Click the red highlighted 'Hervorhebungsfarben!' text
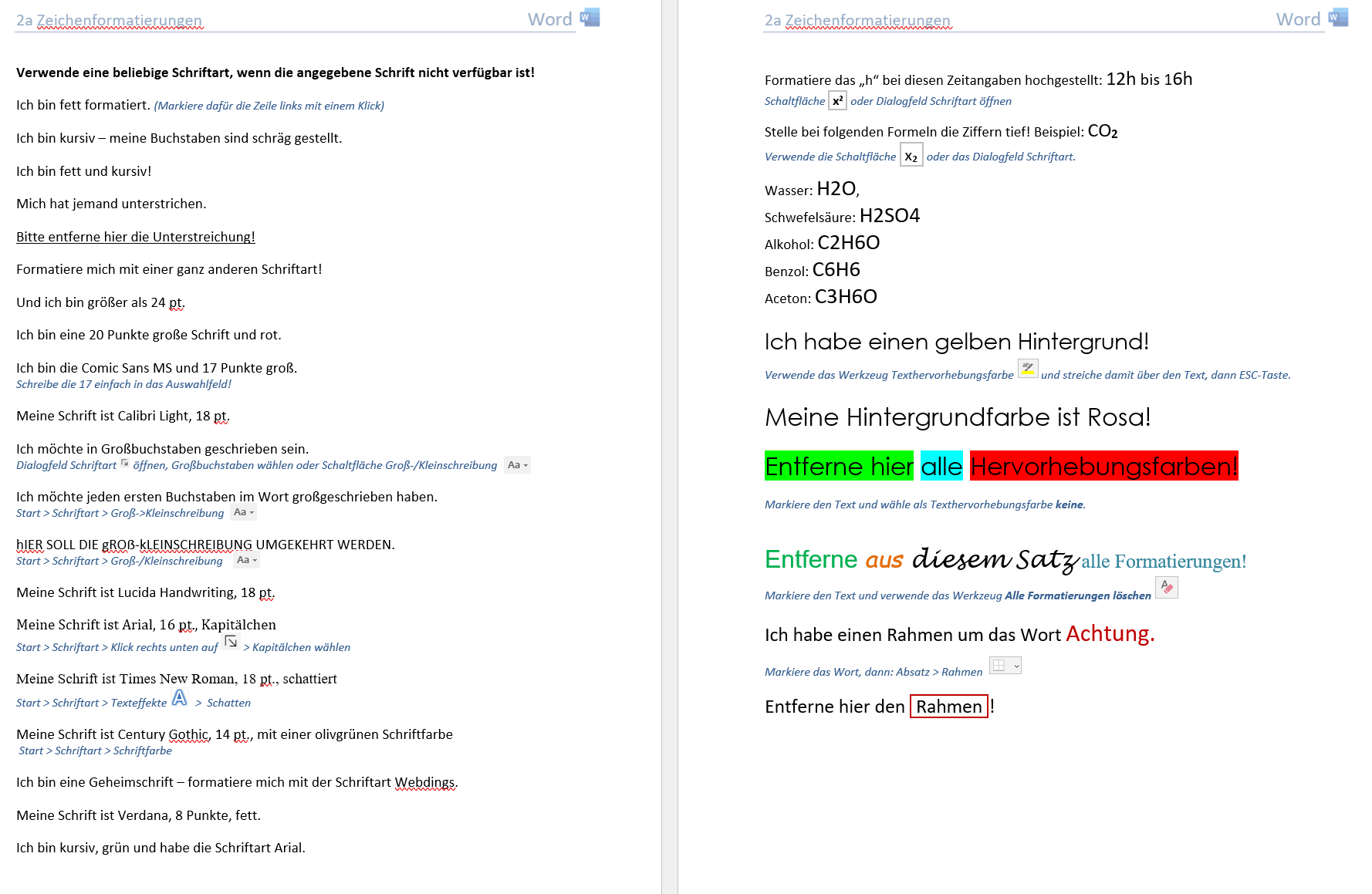The width and height of the screenshot is (1372, 894). coord(1103,467)
